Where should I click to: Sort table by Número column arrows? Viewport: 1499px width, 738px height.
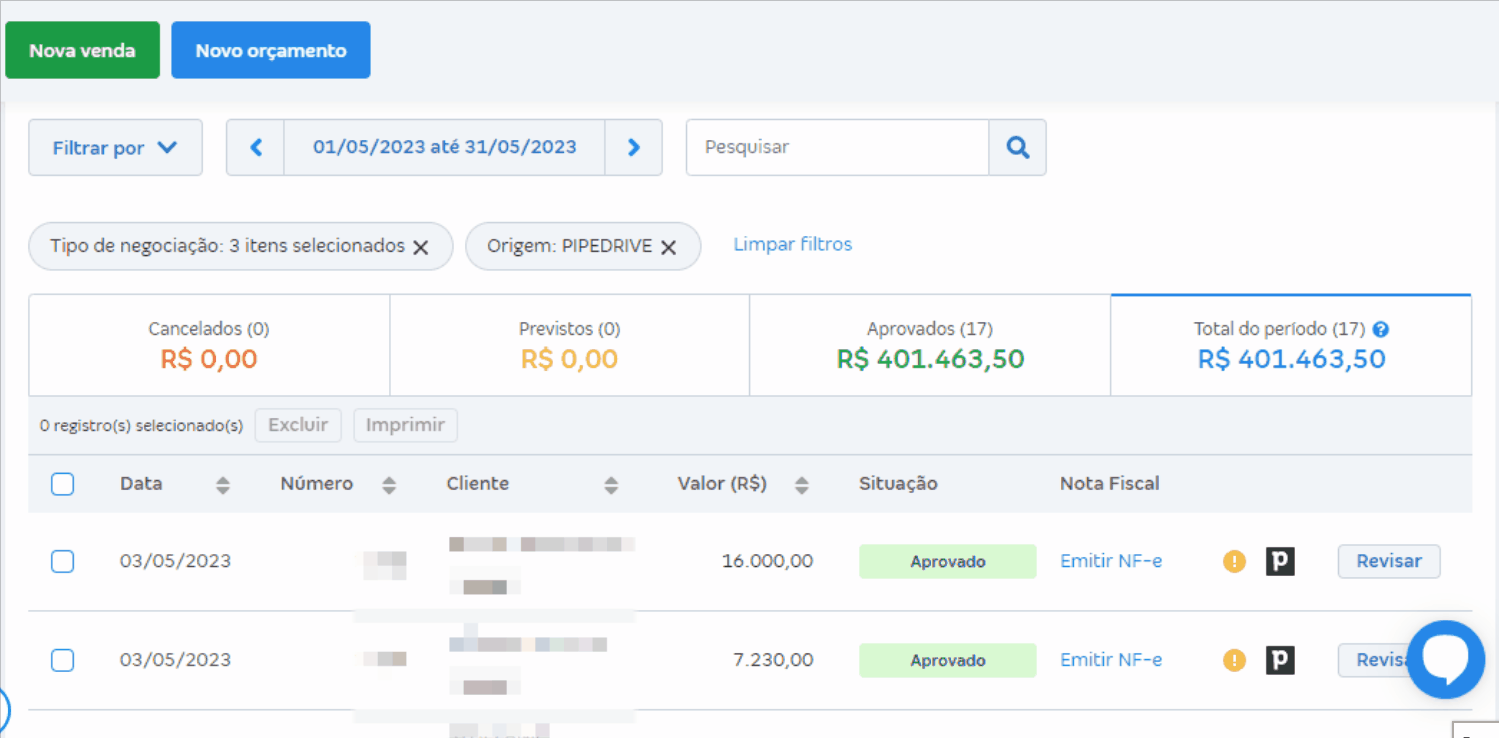389,485
